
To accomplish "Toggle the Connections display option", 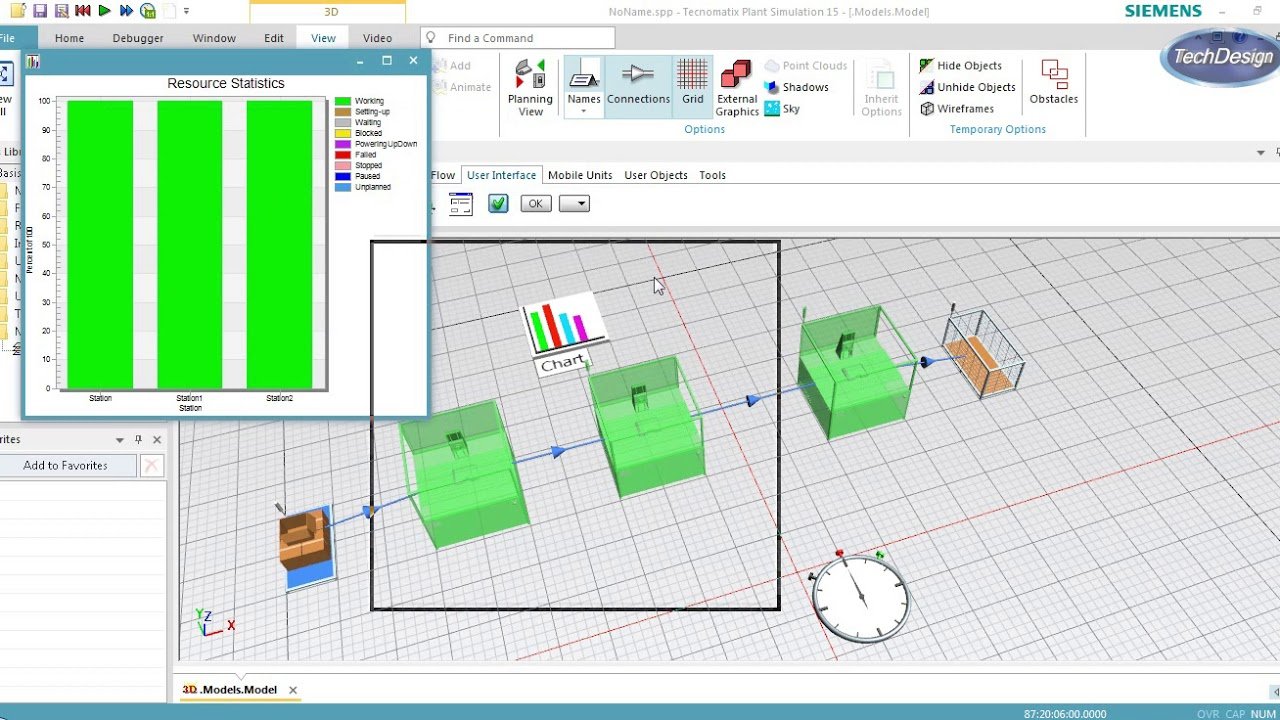I will click(638, 82).
